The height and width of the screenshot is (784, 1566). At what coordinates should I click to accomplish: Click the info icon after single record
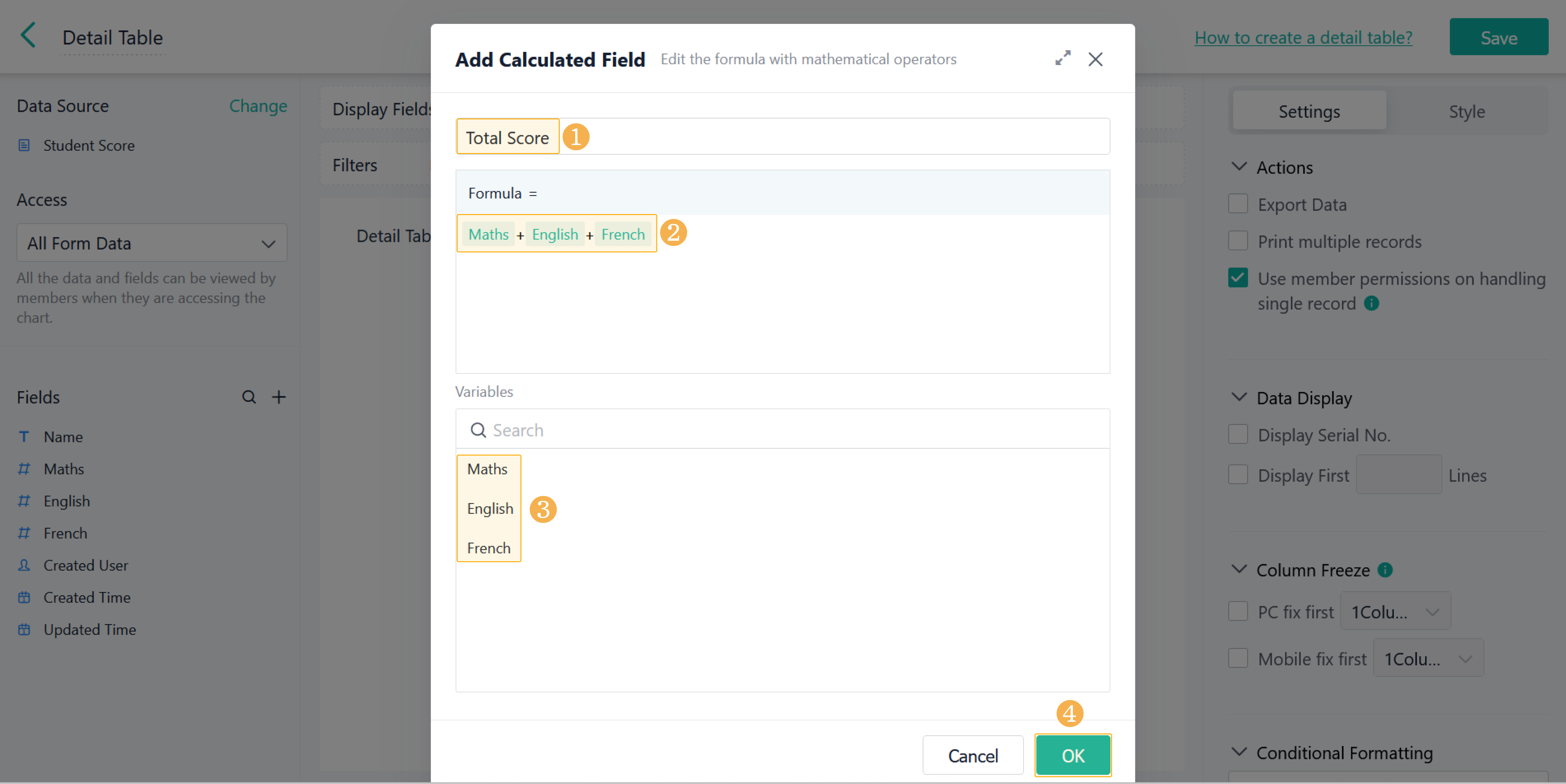[1371, 303]
